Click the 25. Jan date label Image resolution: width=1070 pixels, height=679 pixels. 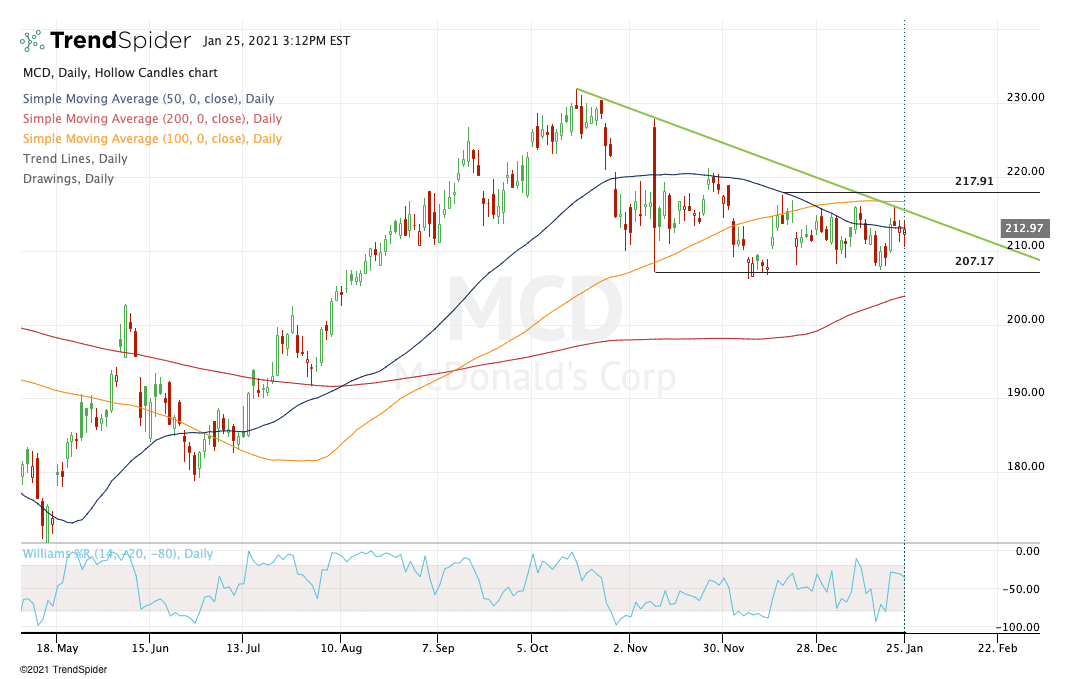pos(904,648)
